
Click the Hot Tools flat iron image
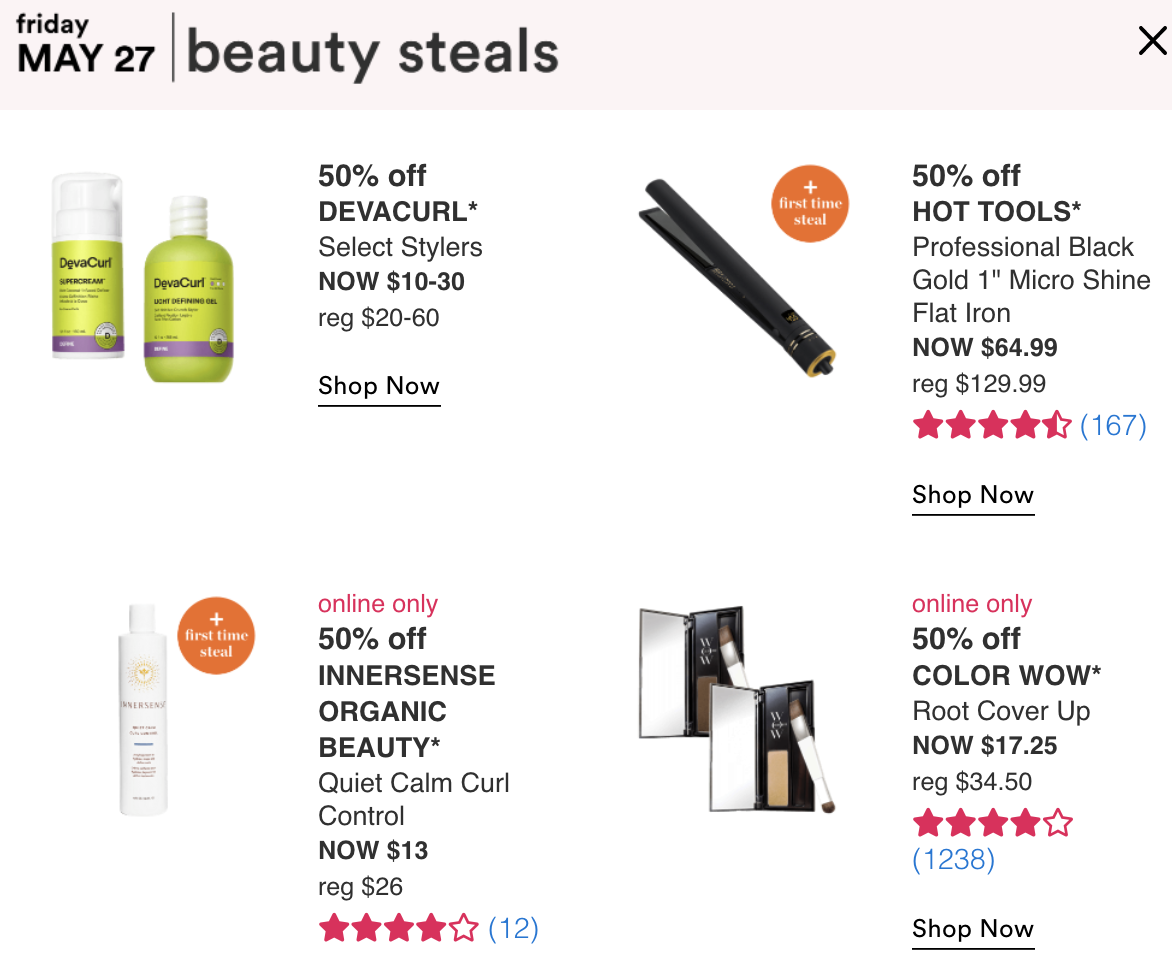(x=737, y=277)
